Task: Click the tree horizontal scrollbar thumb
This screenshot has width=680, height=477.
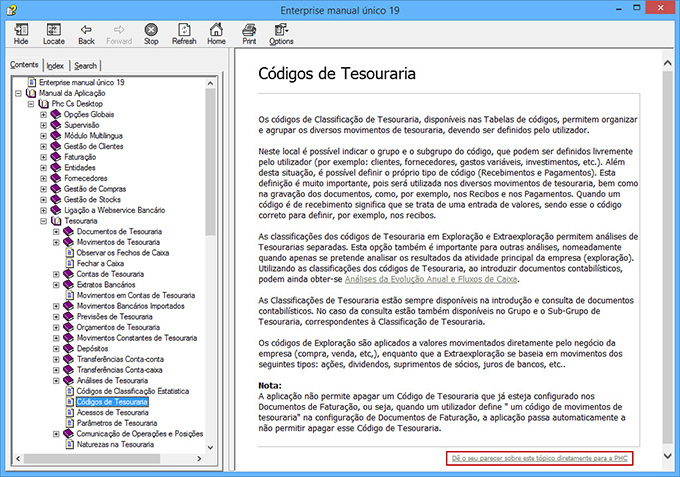Action: [x=92, y=458]
